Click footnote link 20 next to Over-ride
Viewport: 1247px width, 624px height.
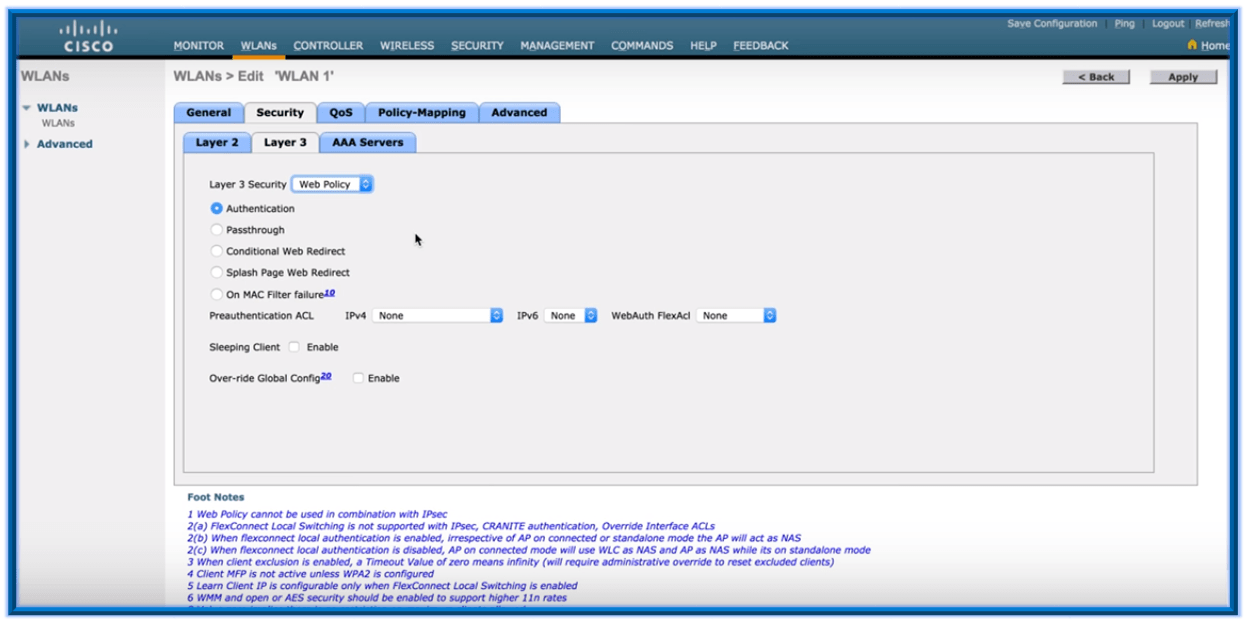(x=324, y=376)
